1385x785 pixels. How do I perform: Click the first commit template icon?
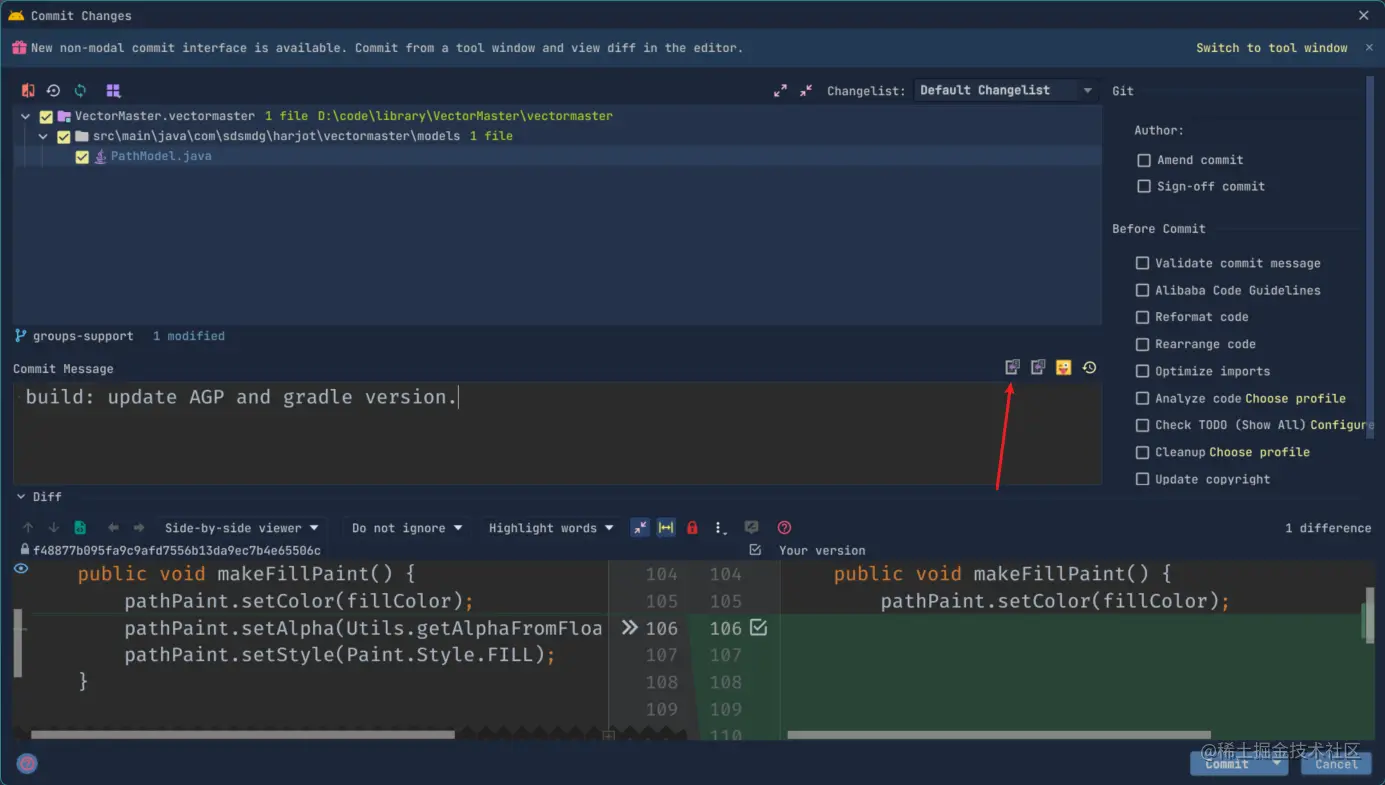pos(1012,368)
